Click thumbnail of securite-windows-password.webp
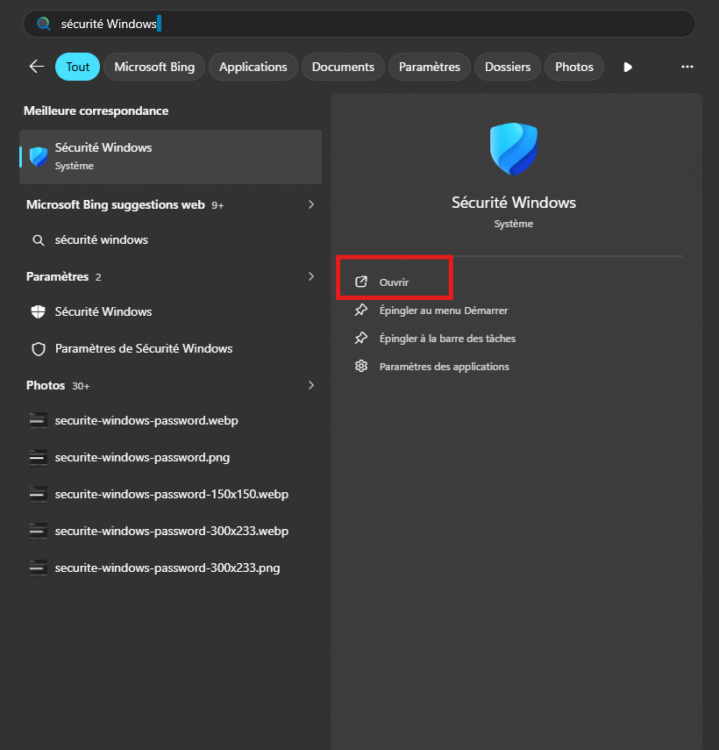The width and height of the screenshot is (719, 750). point(38,420)
